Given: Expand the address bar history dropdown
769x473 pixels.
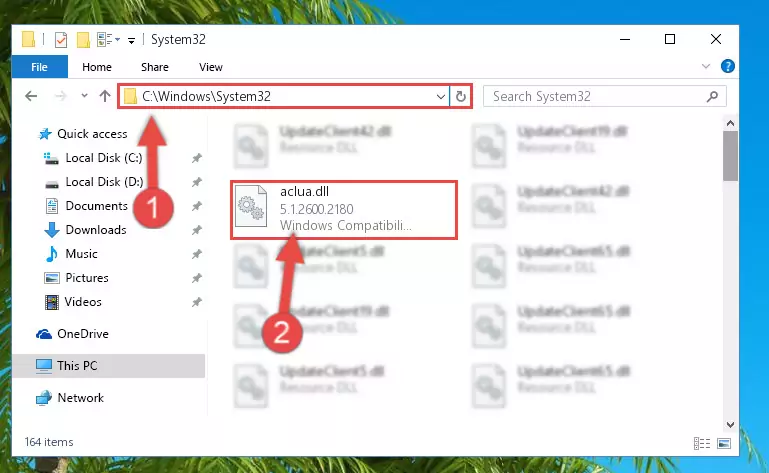Looking at the screenshot, I should (441, 97).
